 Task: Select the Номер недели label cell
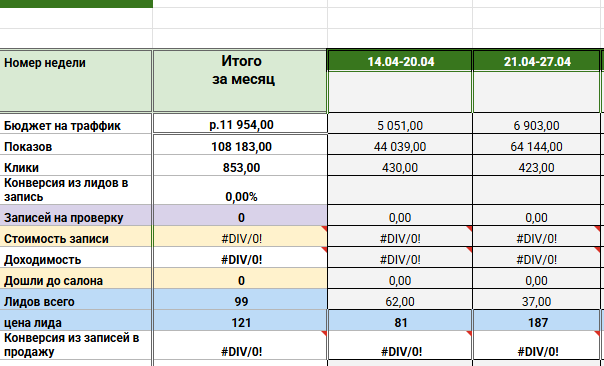coord(76,81)
